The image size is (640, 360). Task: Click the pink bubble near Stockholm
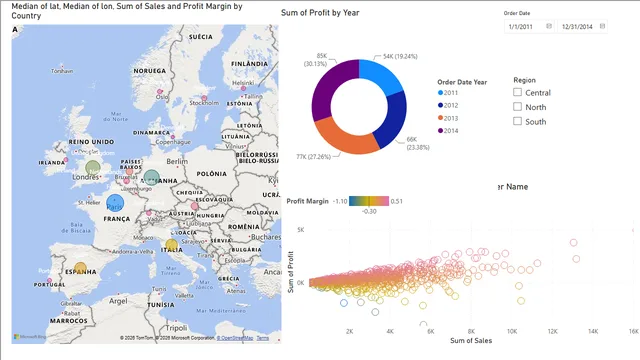[204, 98]
